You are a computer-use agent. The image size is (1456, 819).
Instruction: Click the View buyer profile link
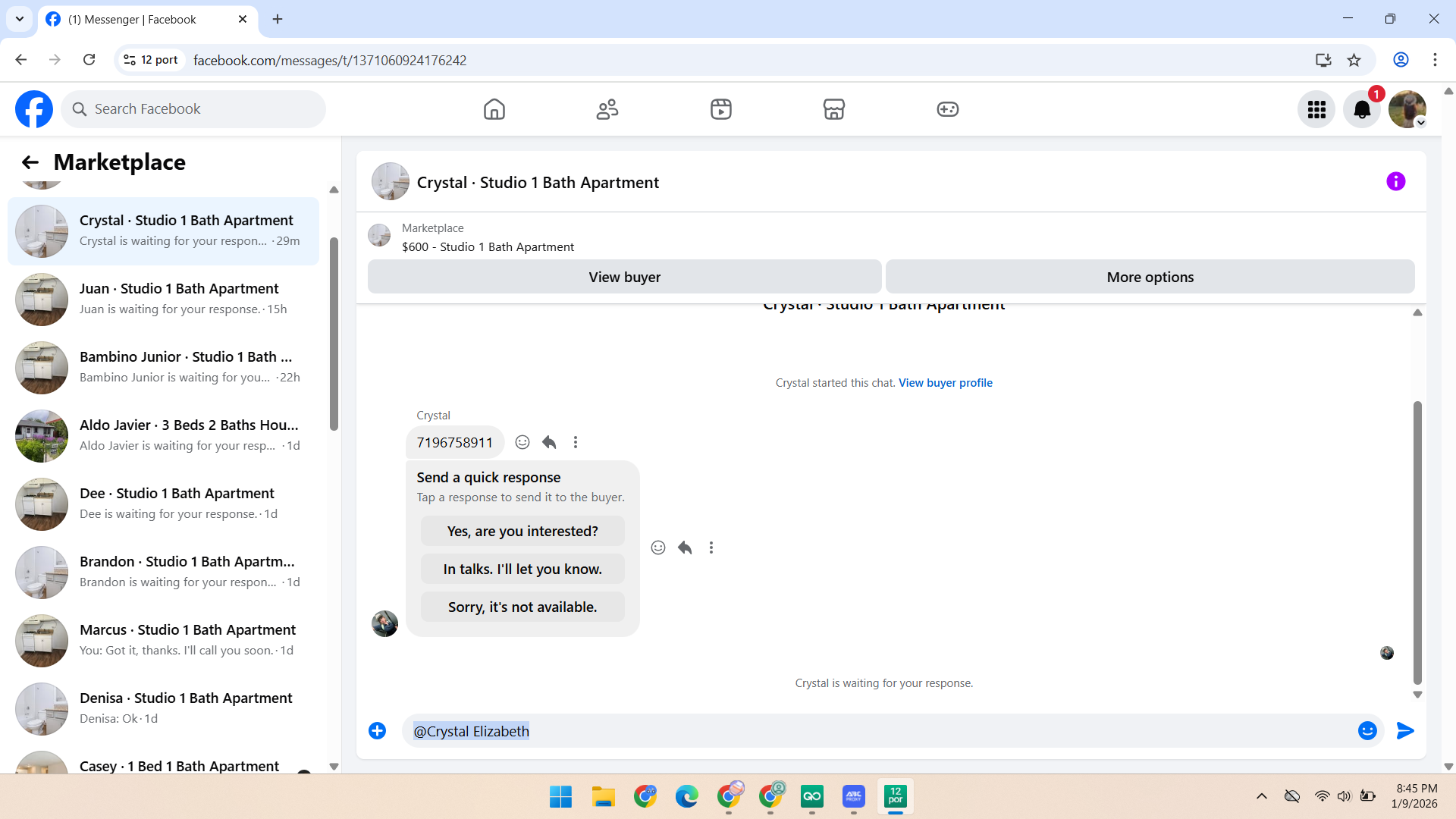click(945, 383)
